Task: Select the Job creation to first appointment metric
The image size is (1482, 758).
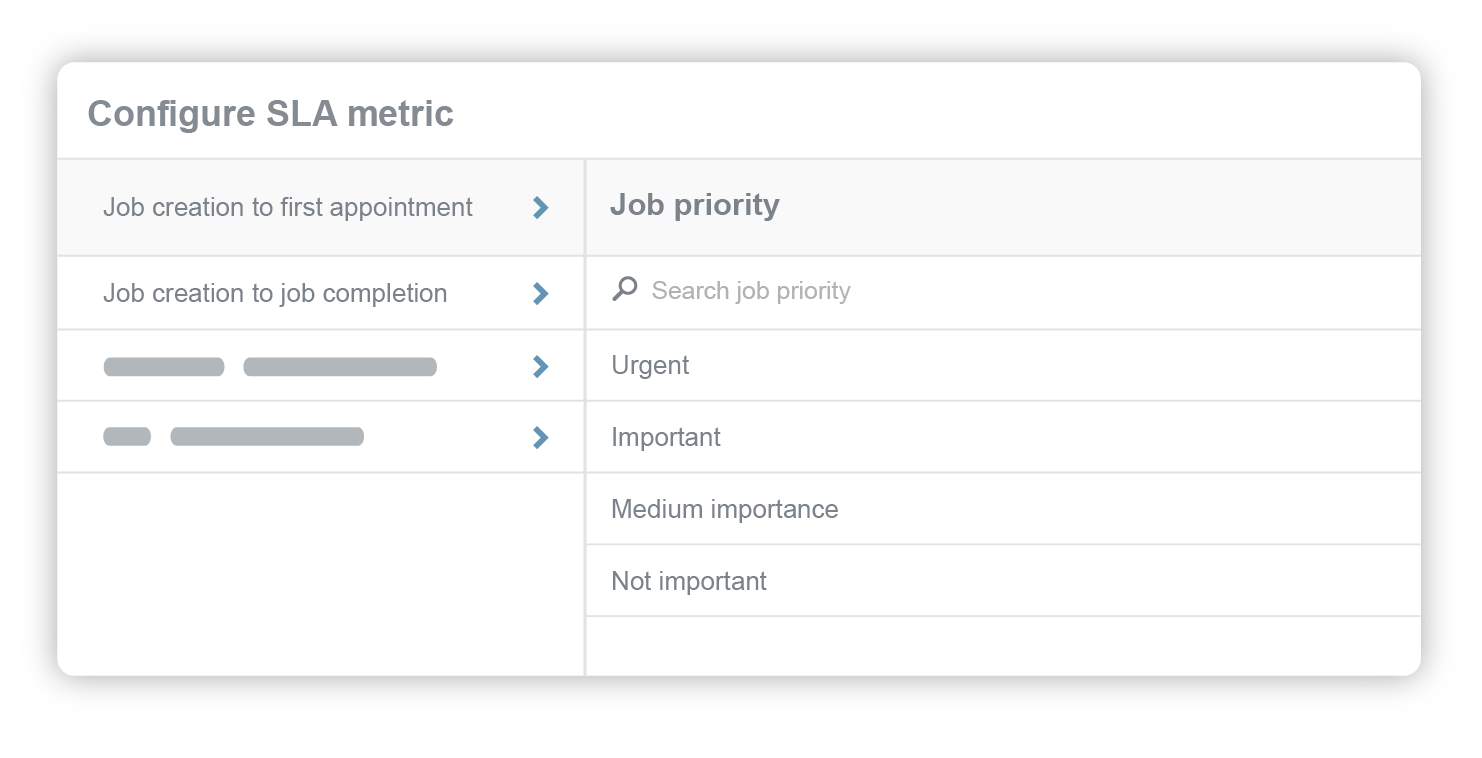Action: [288, 208]
